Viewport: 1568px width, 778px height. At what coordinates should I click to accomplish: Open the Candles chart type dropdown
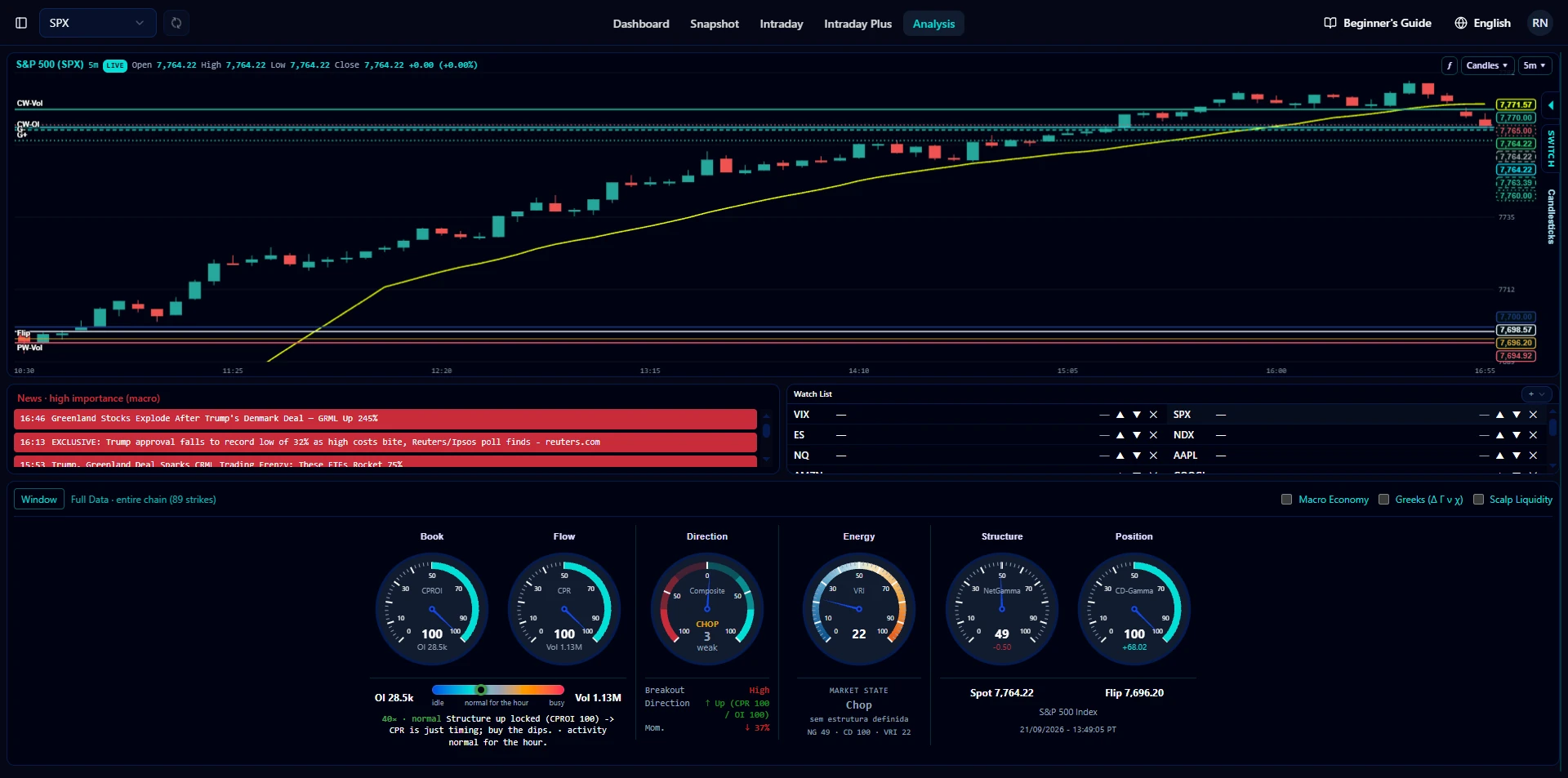1486,65
